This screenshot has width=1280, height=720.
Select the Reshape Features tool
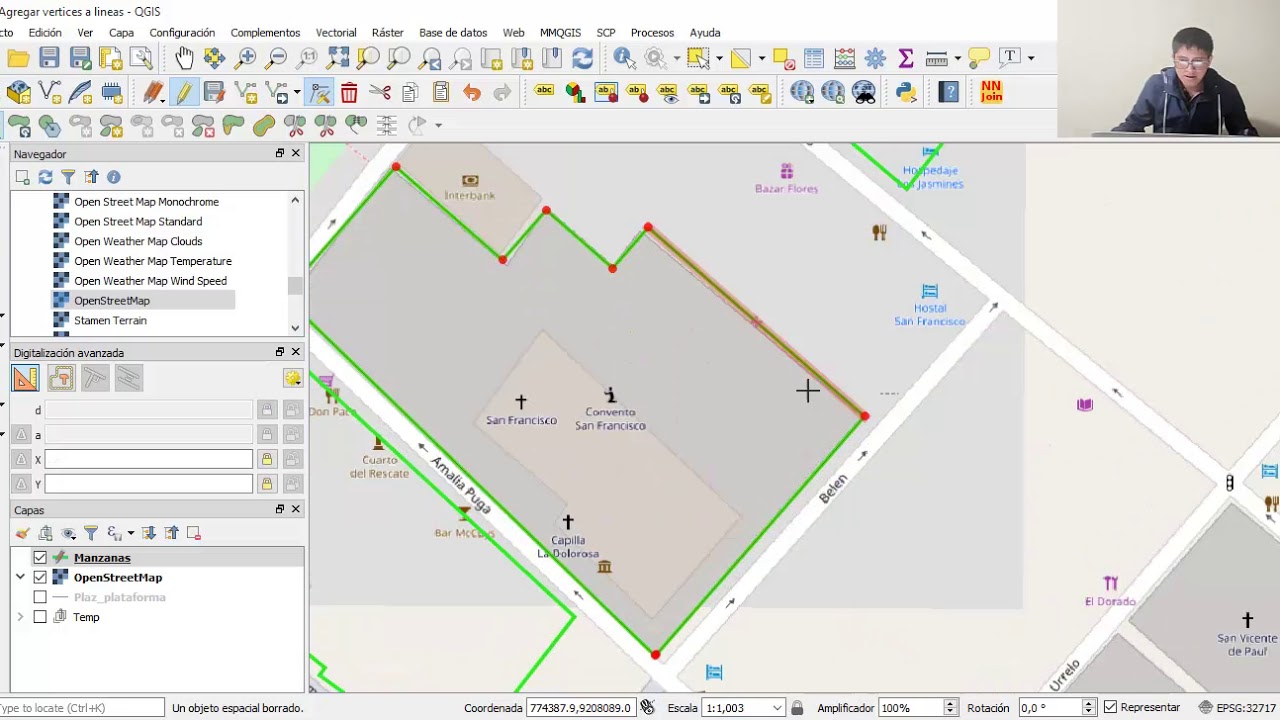pos(233,125)
